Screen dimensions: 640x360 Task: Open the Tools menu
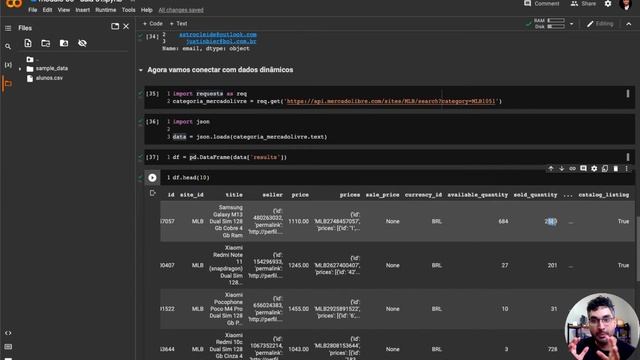click(128, 10)
